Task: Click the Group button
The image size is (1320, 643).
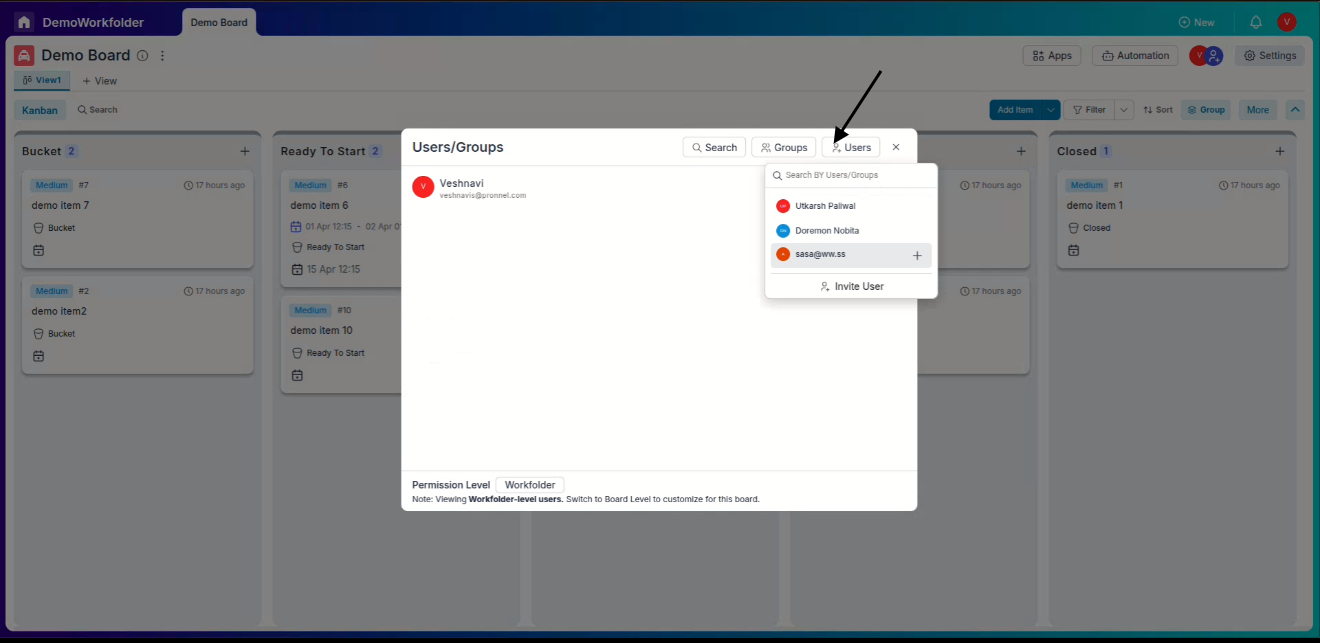Action: click(1206, 110)
